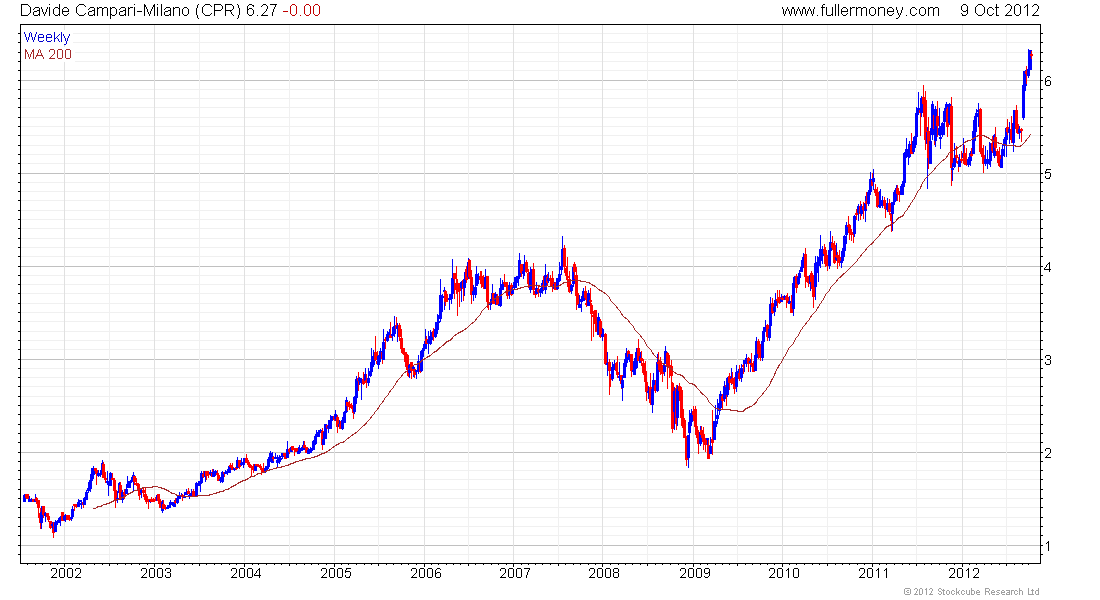Select the blue 'Weekly' legend label

point(47,37)
